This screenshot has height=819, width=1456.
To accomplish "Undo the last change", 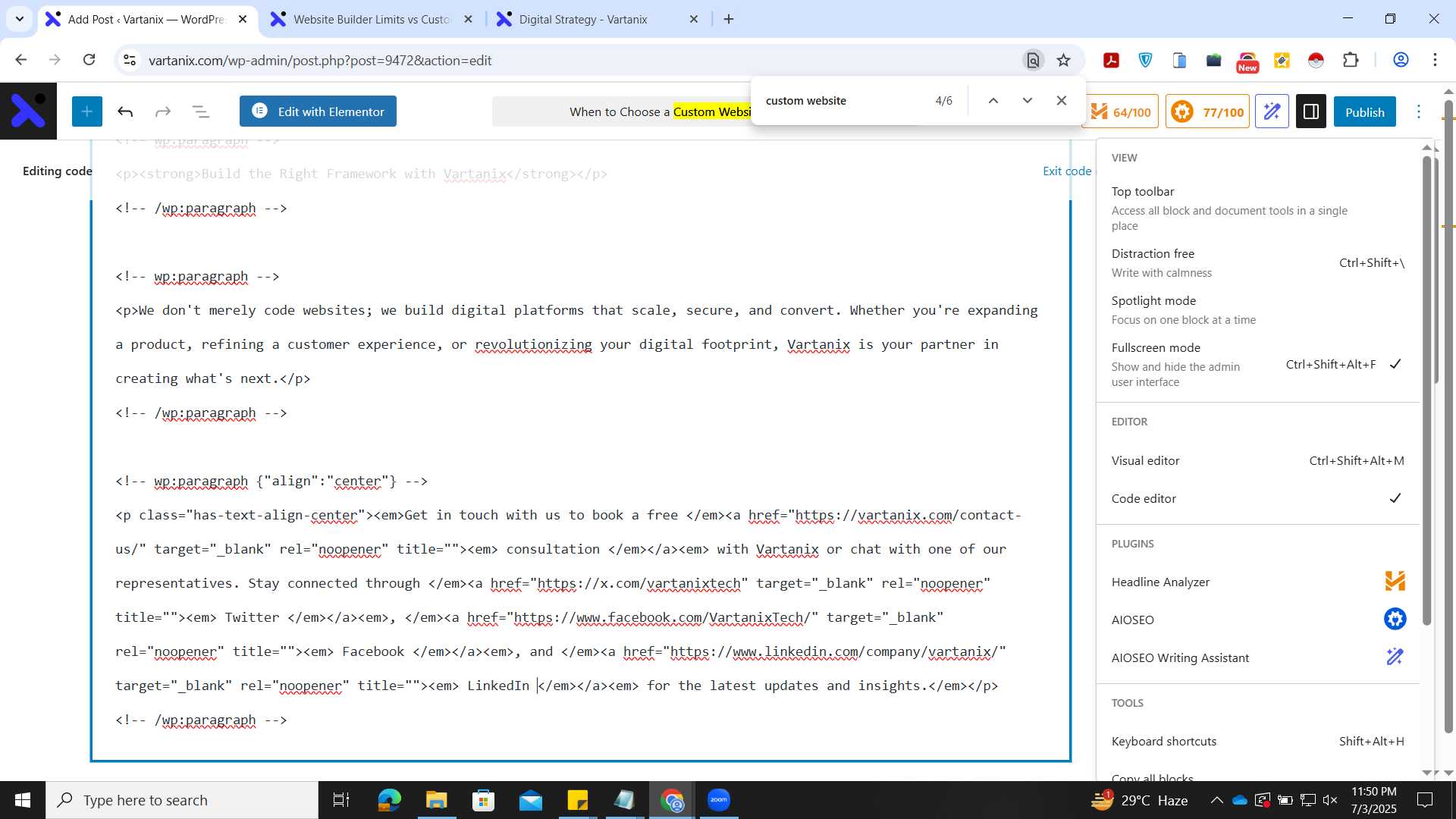I will (x=125, y=111).
